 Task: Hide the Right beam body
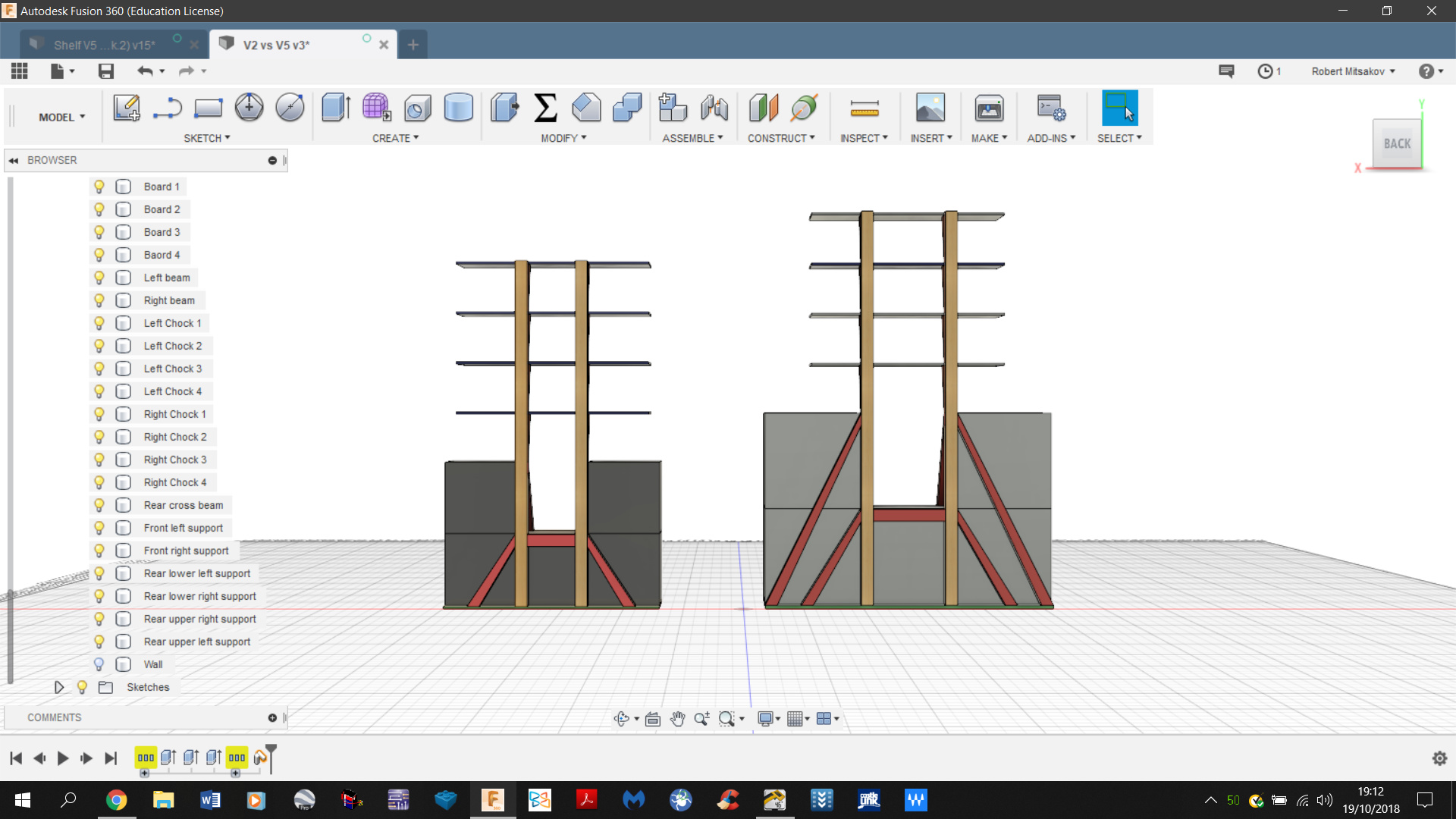(99, 300)
